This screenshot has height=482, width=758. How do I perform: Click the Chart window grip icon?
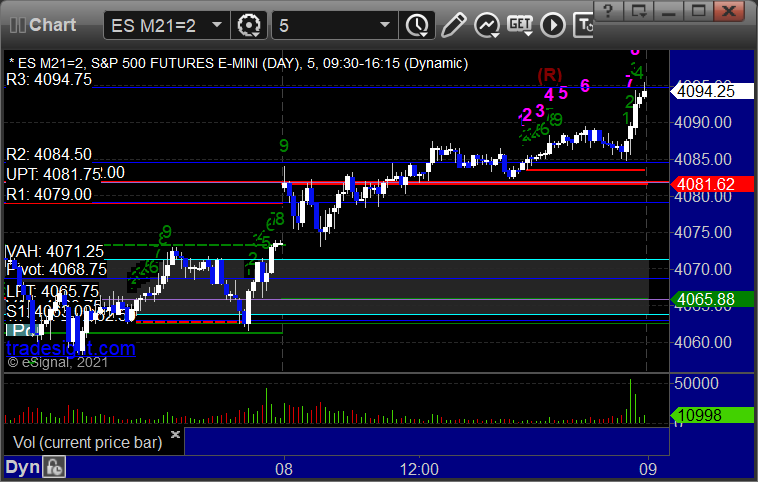click(x=17, y=25)
